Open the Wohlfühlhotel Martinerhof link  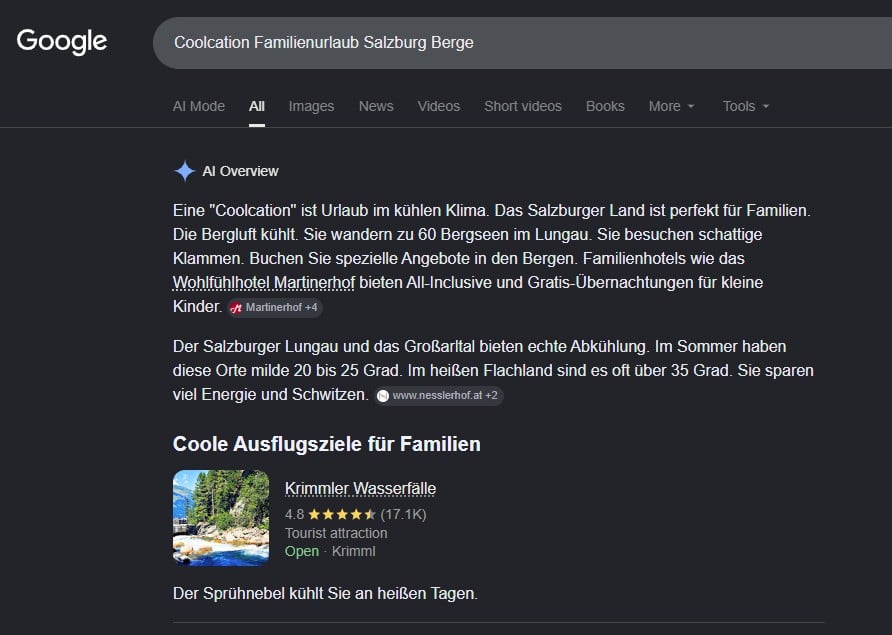[264, 283]
